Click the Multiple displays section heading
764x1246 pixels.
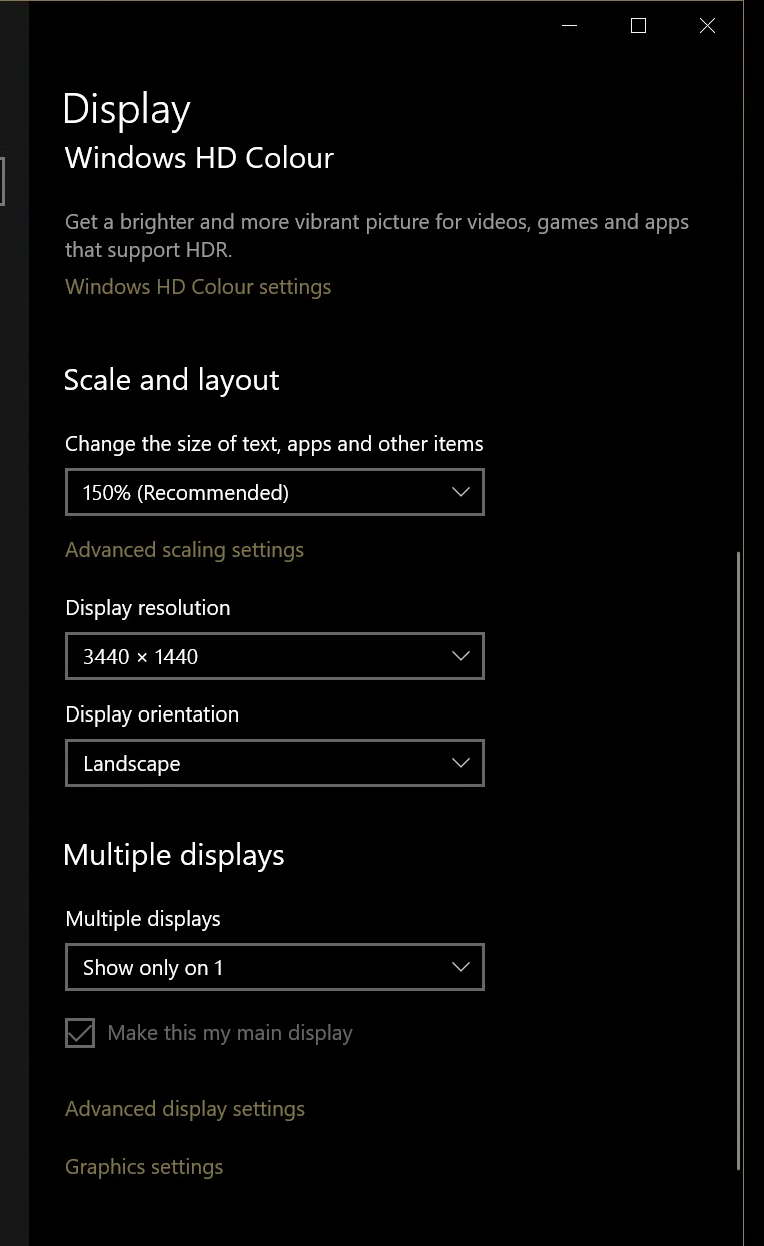174,855
